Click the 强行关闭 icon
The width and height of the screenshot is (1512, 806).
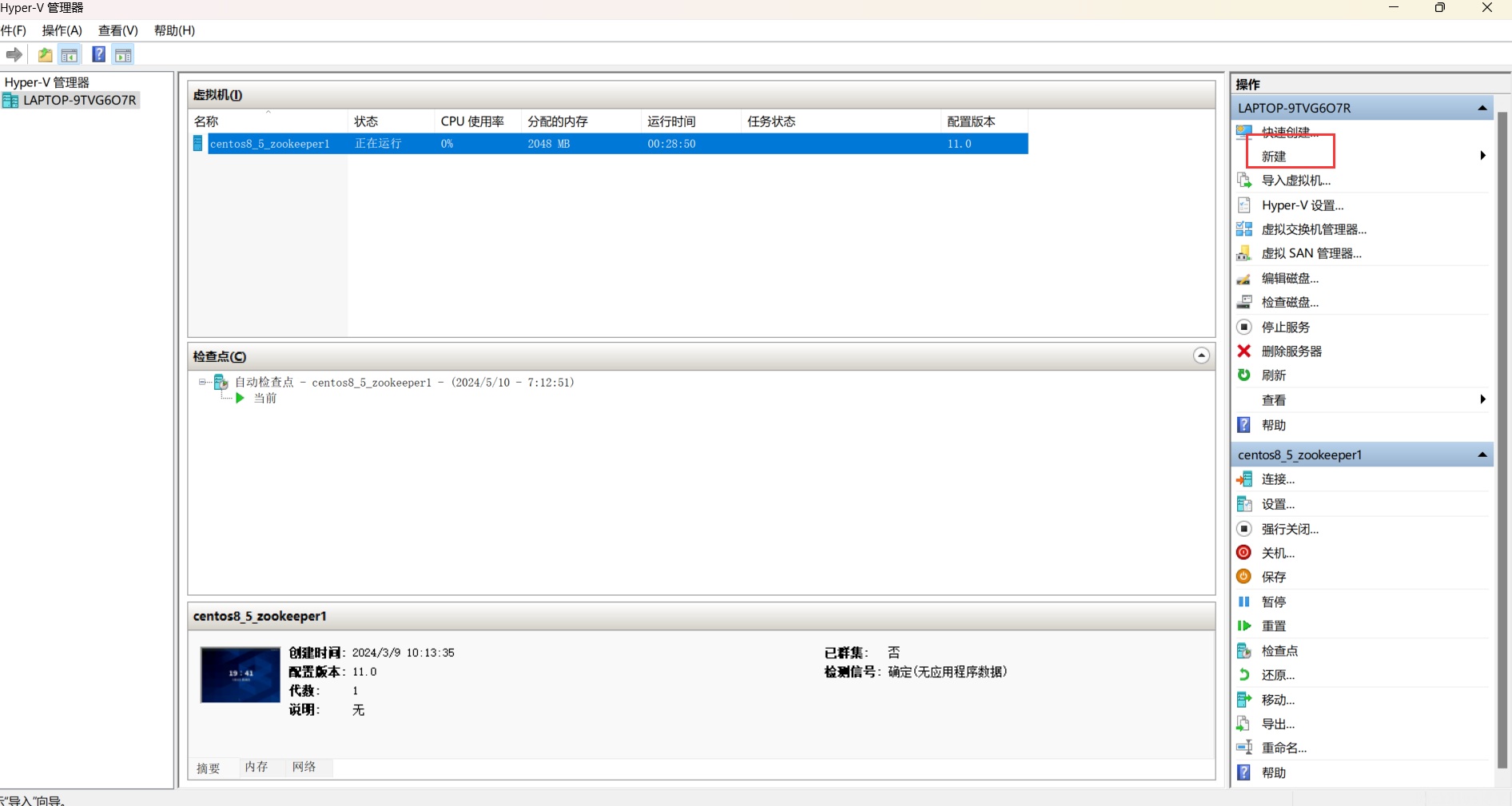(1244, 528)
